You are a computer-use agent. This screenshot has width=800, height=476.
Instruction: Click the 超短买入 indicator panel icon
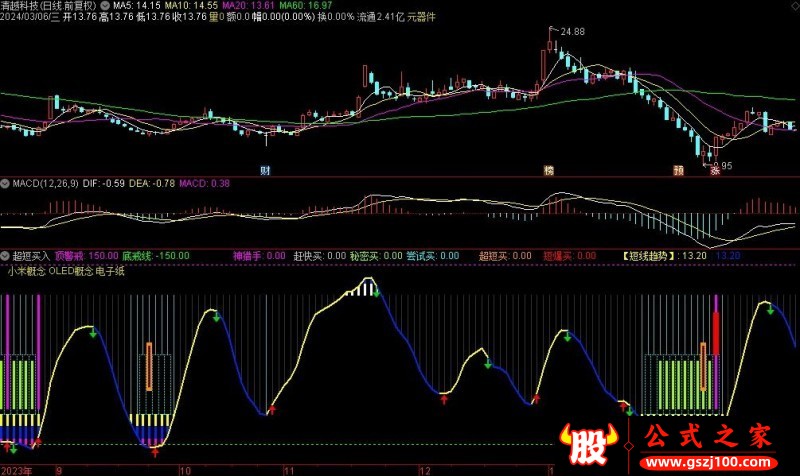5,256
